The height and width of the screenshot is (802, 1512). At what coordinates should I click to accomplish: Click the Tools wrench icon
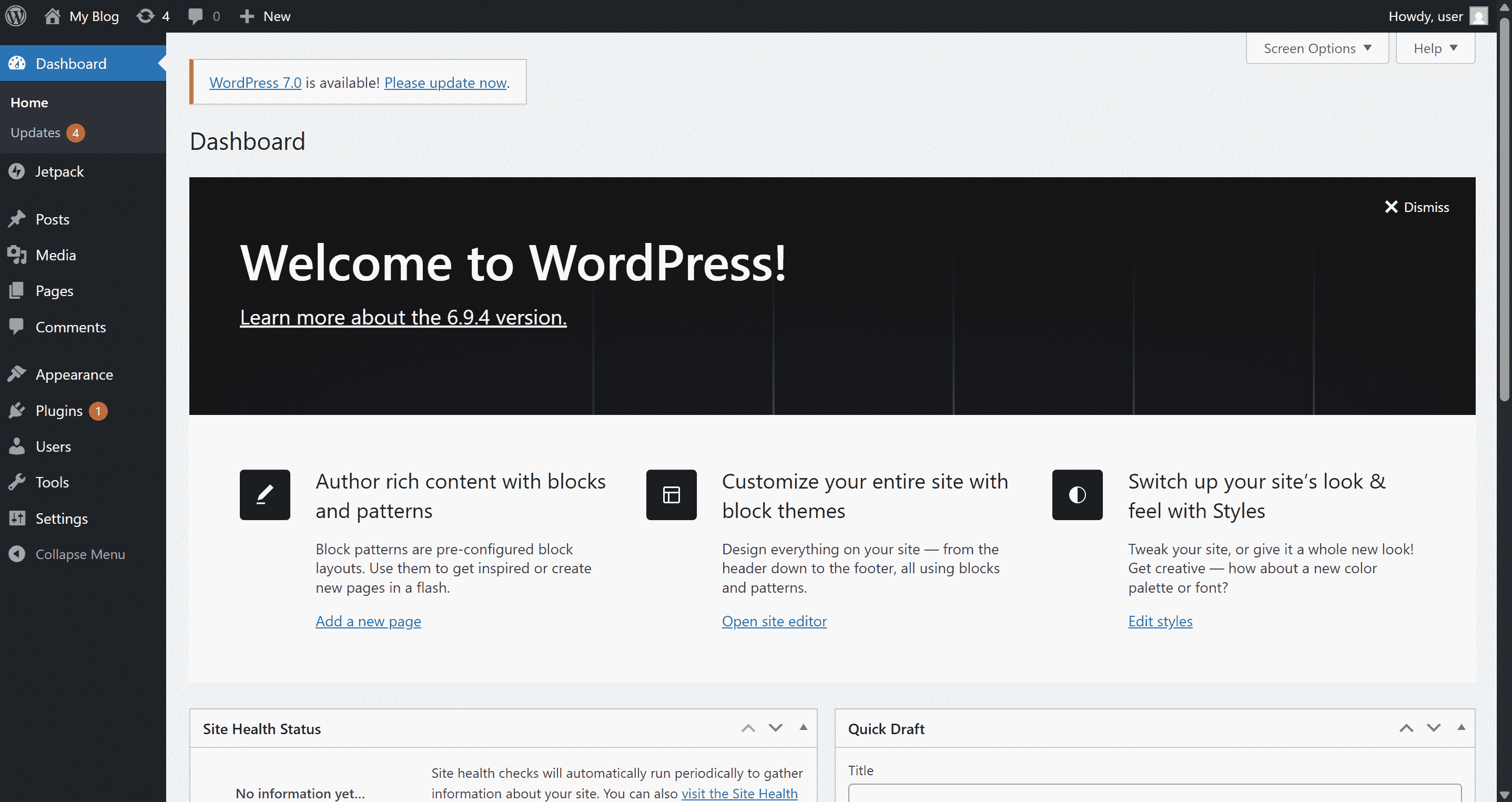click(17, 482)
